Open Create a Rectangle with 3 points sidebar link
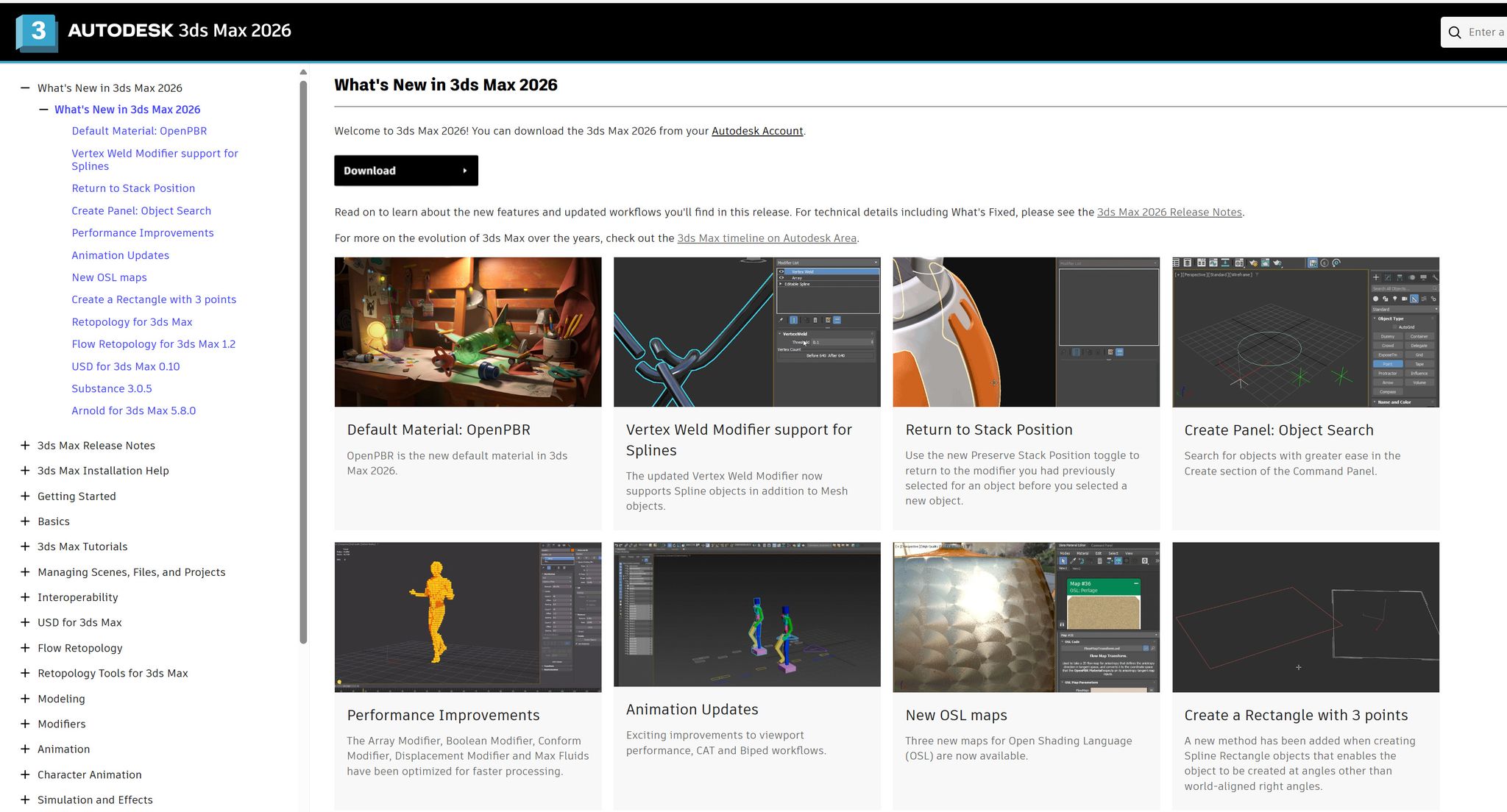Viewport: 1507px width, 812px height. (154, 299)
